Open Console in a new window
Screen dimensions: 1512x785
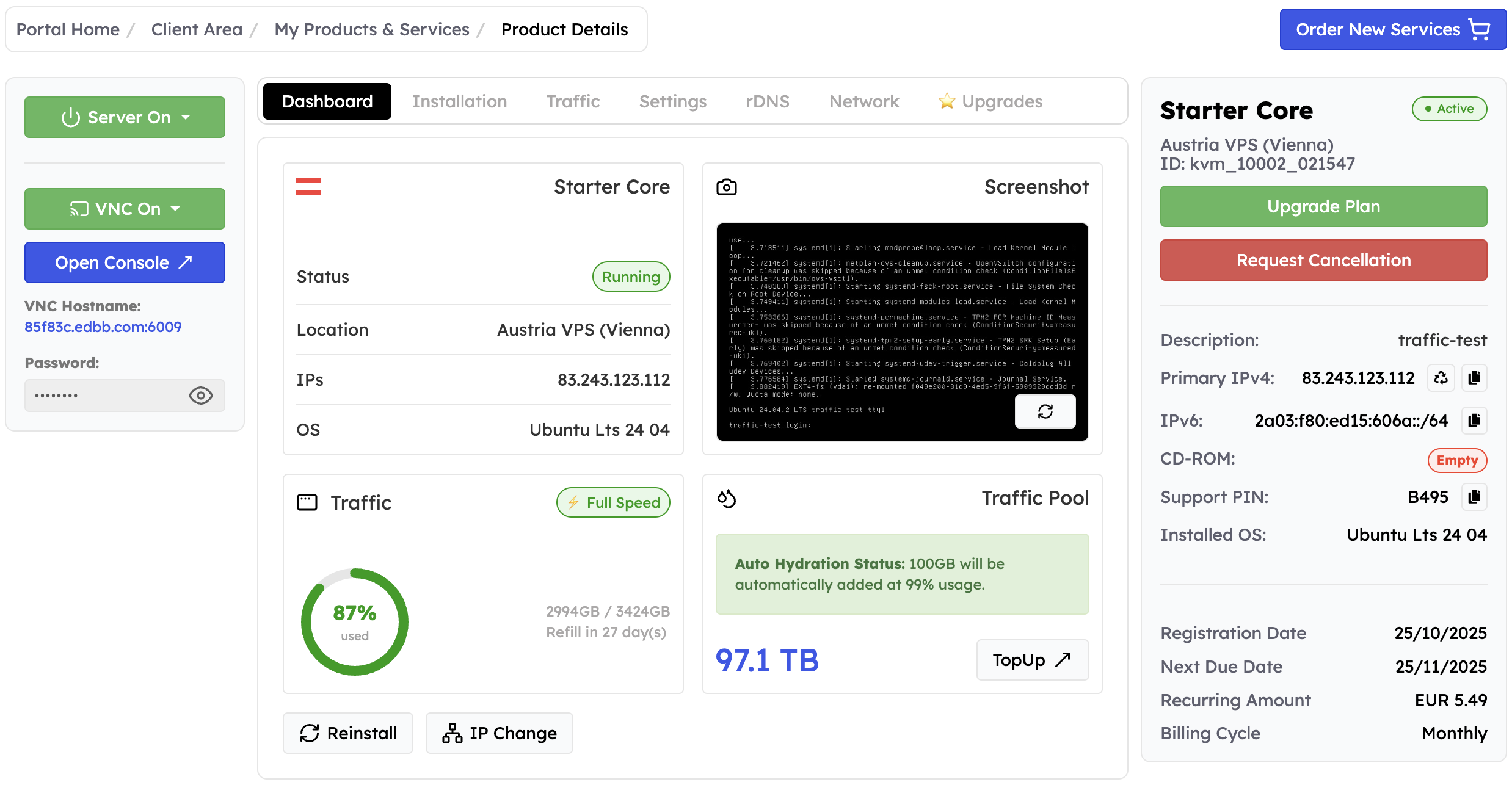click(x=125, y=262)
